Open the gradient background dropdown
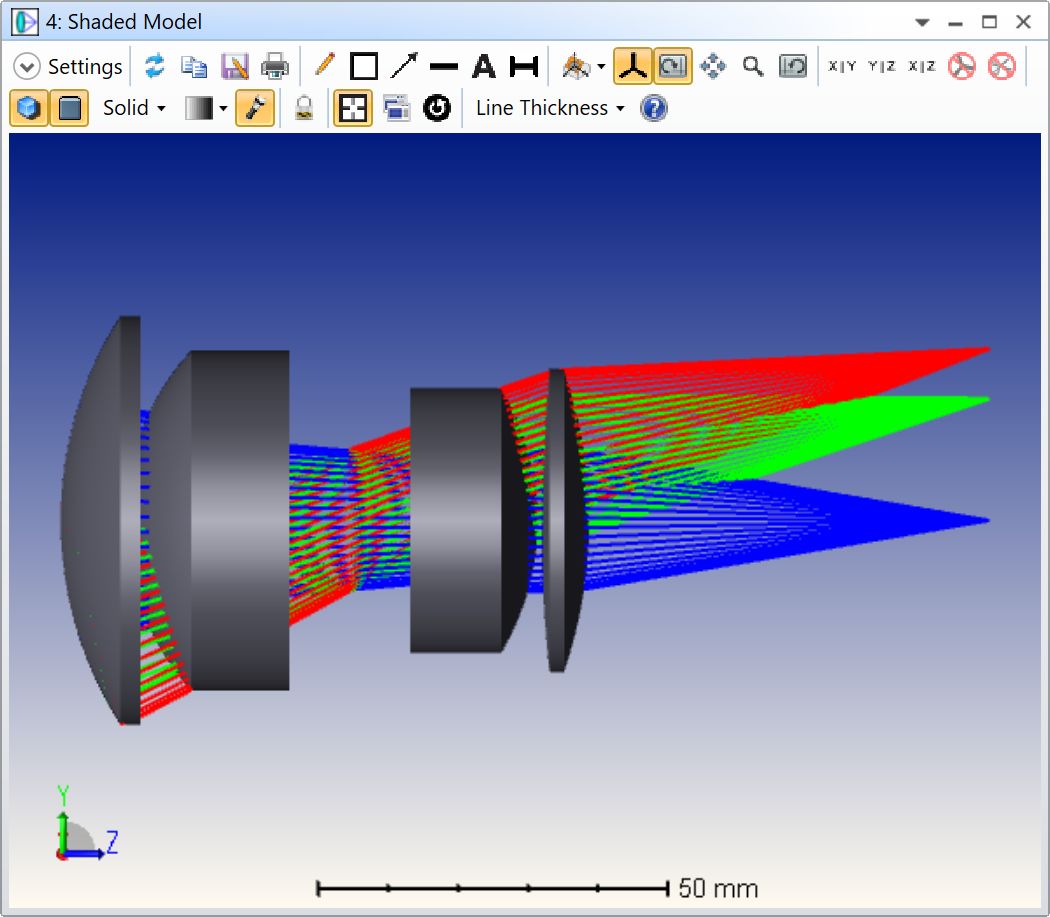The image size is (1050, 917). (x=207, y=108)
